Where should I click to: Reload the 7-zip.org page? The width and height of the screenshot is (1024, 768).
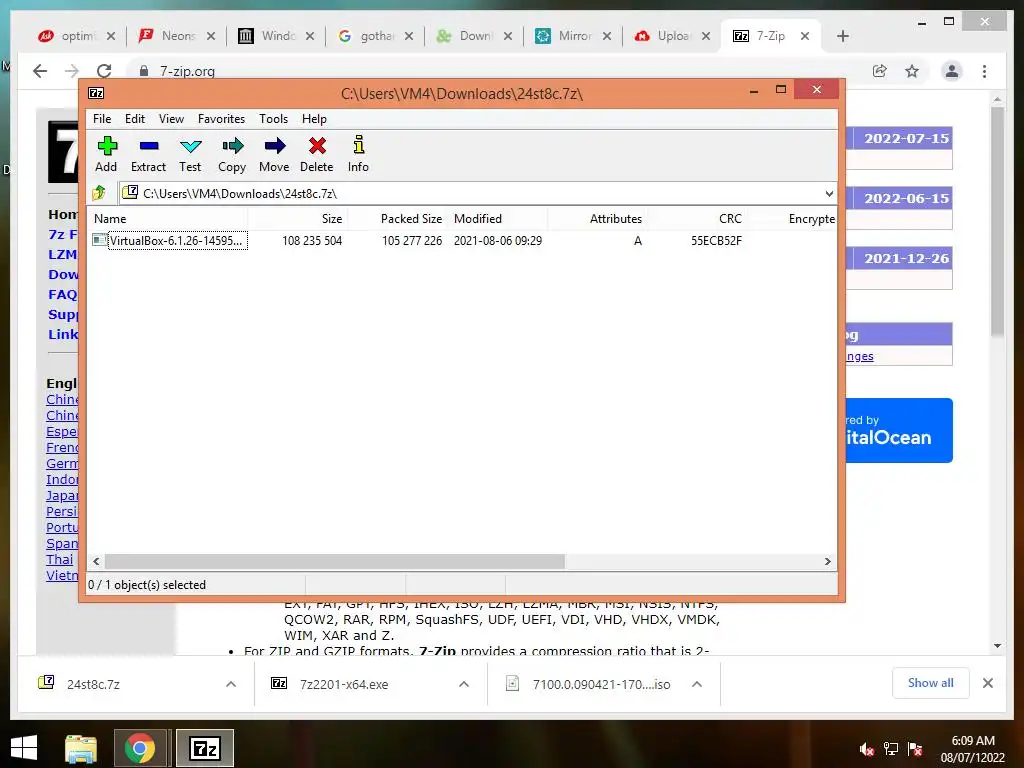point(104,71)
